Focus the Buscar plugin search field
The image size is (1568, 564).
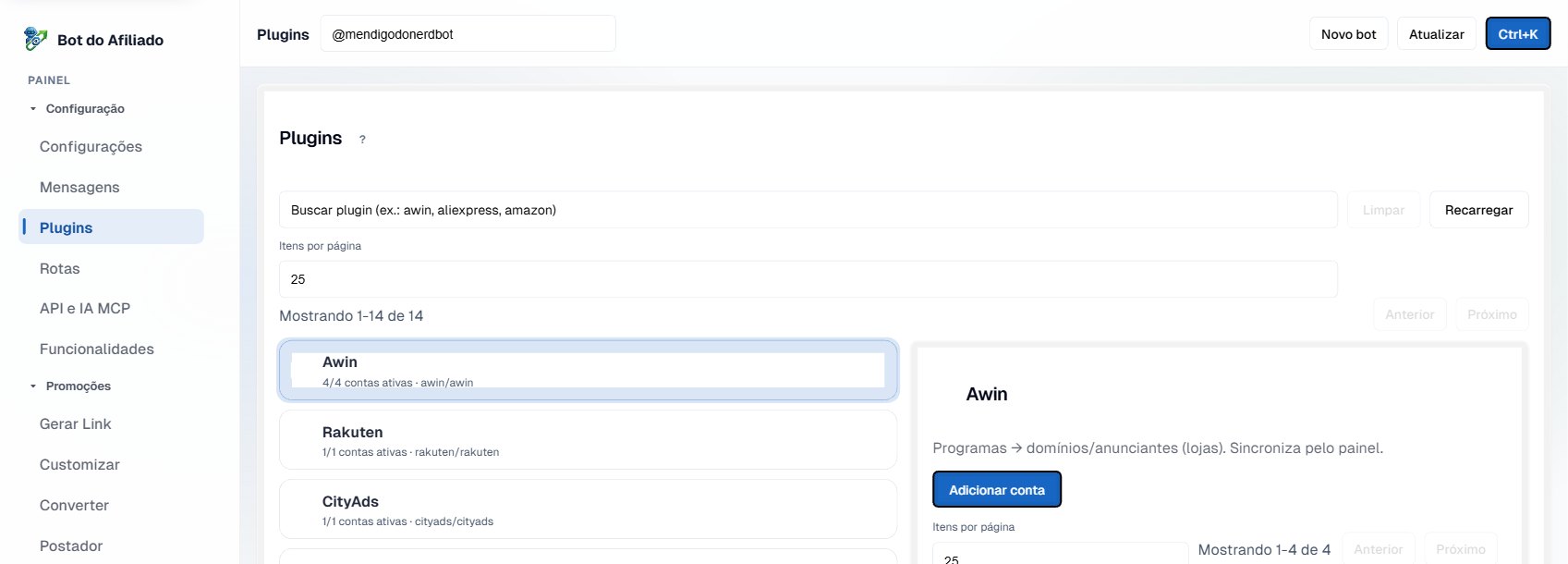click(x=808, y=210)
